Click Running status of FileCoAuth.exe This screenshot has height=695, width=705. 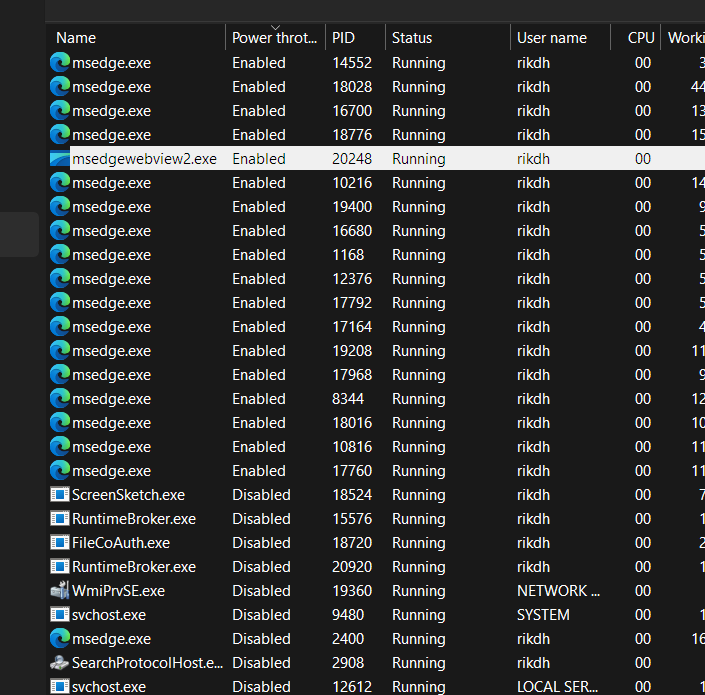419,543
